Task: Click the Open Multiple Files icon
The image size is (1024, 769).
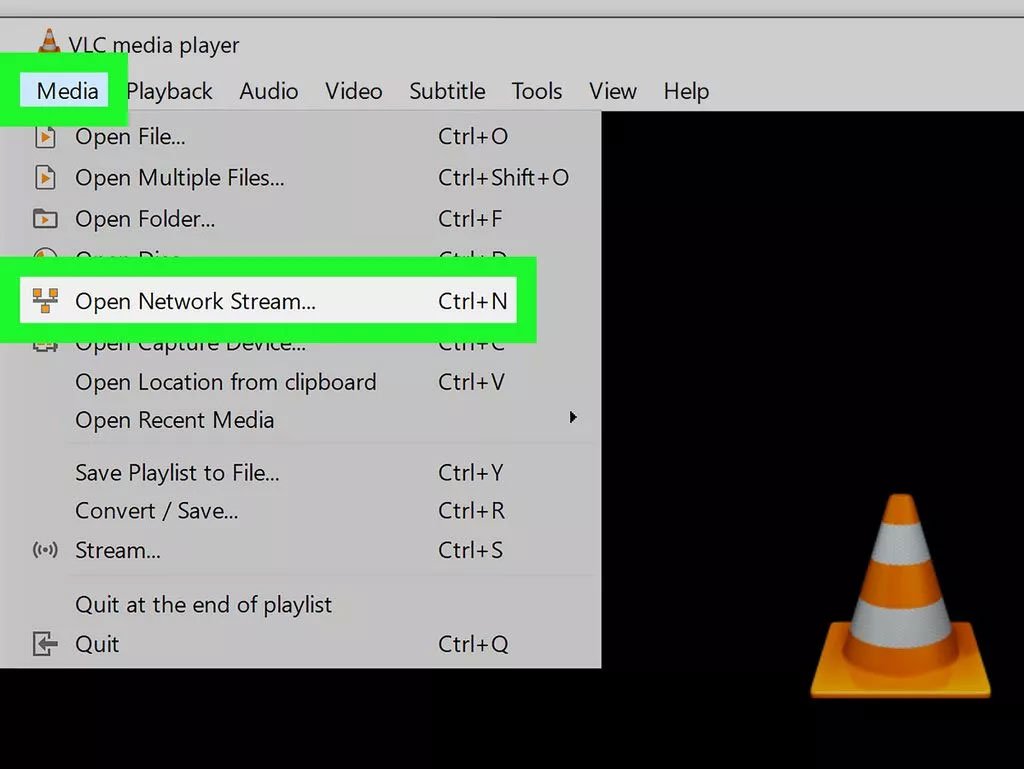Action: [x=45, y=178]
